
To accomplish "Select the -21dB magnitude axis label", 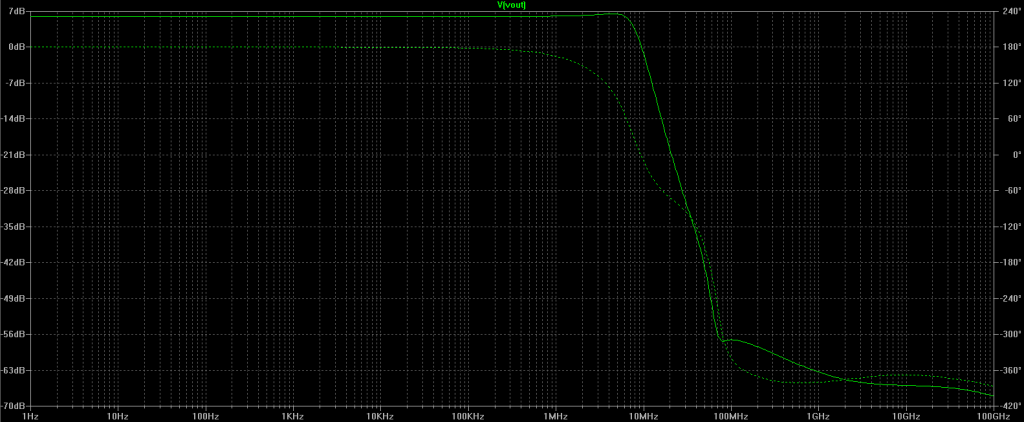I will click(15, 155).
